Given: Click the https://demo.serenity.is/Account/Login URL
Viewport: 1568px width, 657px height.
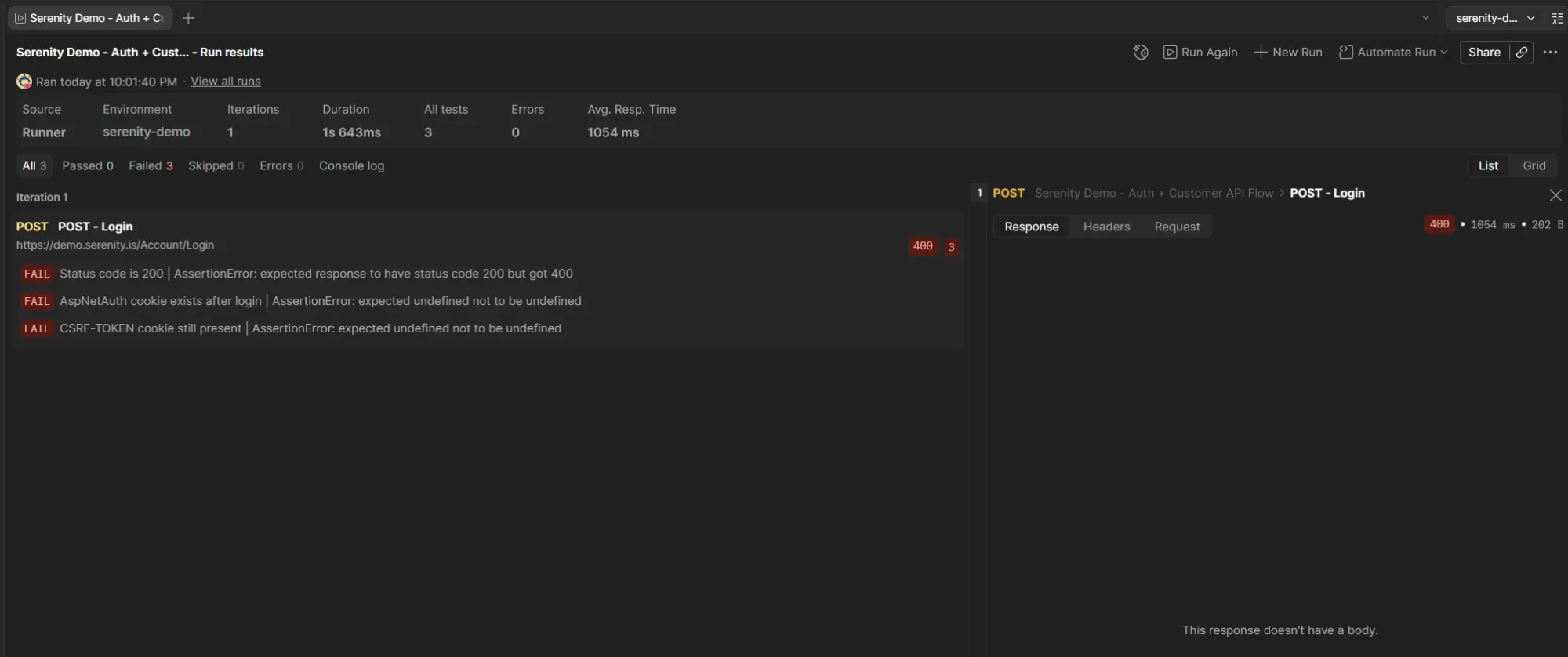Looking at the screenshot, I should tap(115, 245).
